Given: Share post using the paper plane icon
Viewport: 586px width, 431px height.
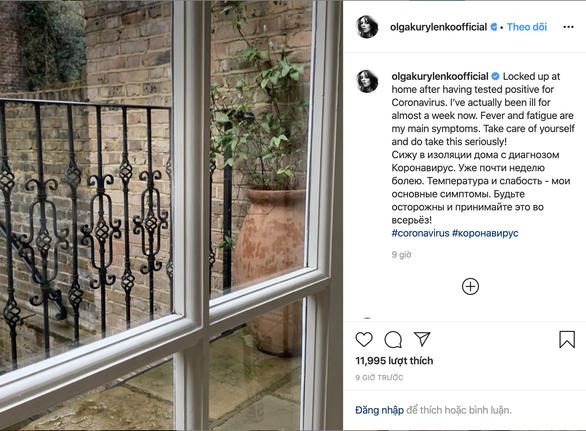Looking at the screenshot, I should pyautogui.click(x=422, y=339).
